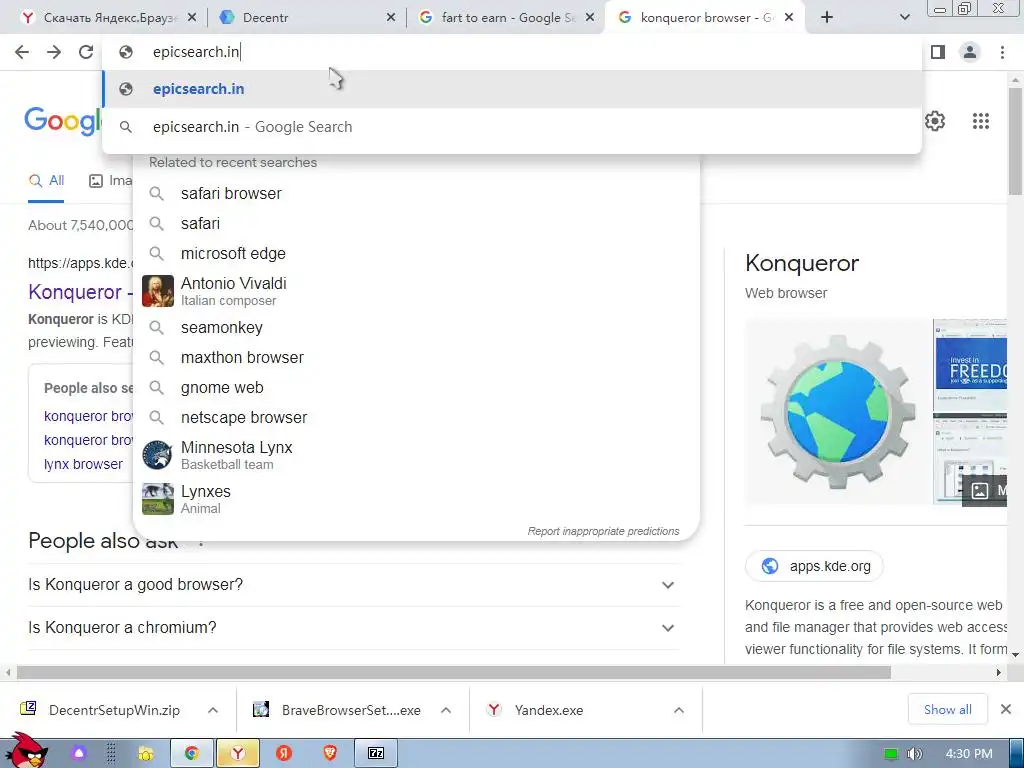This screenshot has height=768, width=1024.
Task: Close the fart to earn tab
Action: [x=590, y=18]
